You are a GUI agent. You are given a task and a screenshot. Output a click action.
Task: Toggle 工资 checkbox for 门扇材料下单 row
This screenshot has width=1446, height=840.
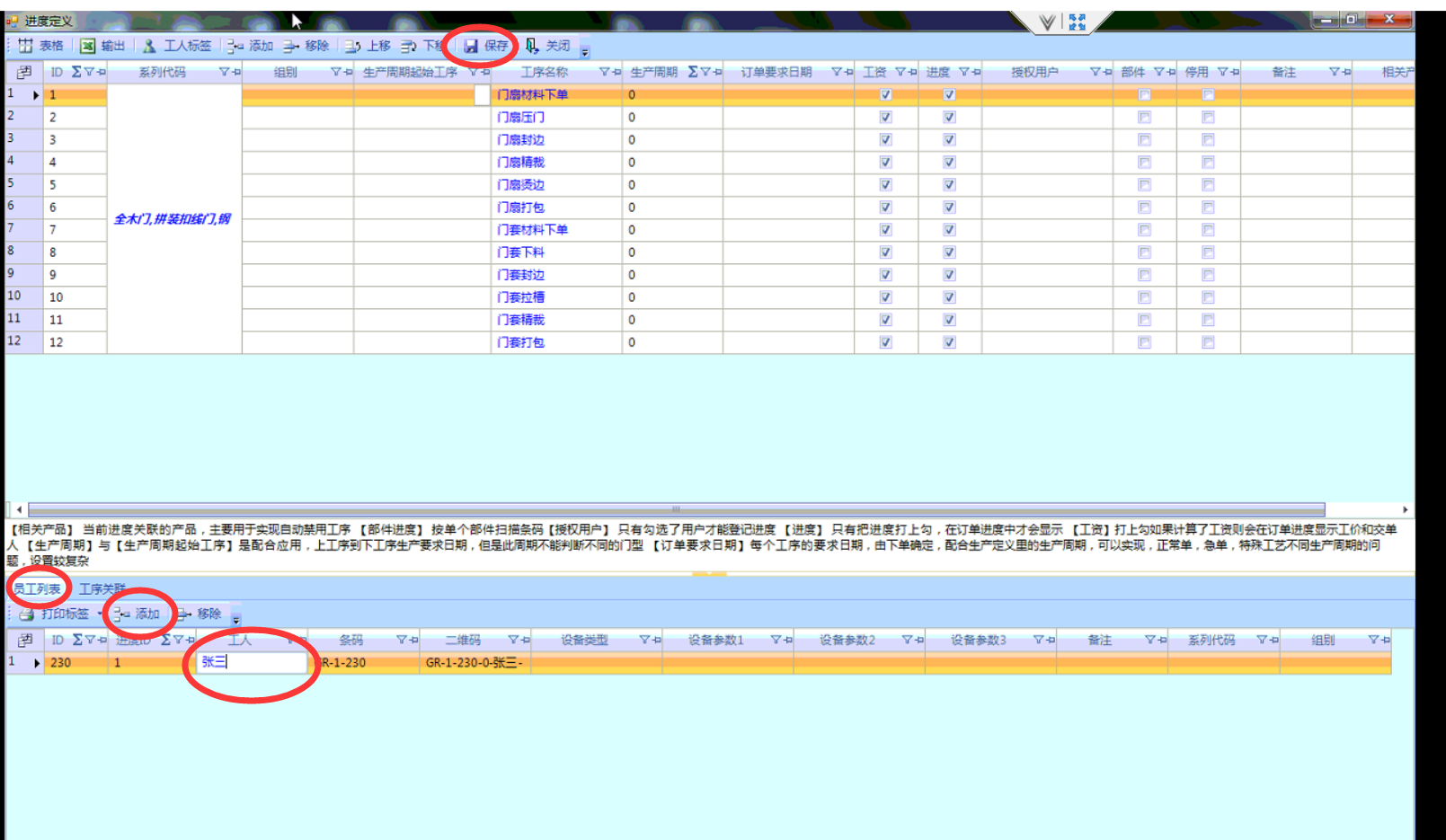click(x=885, y=95)
